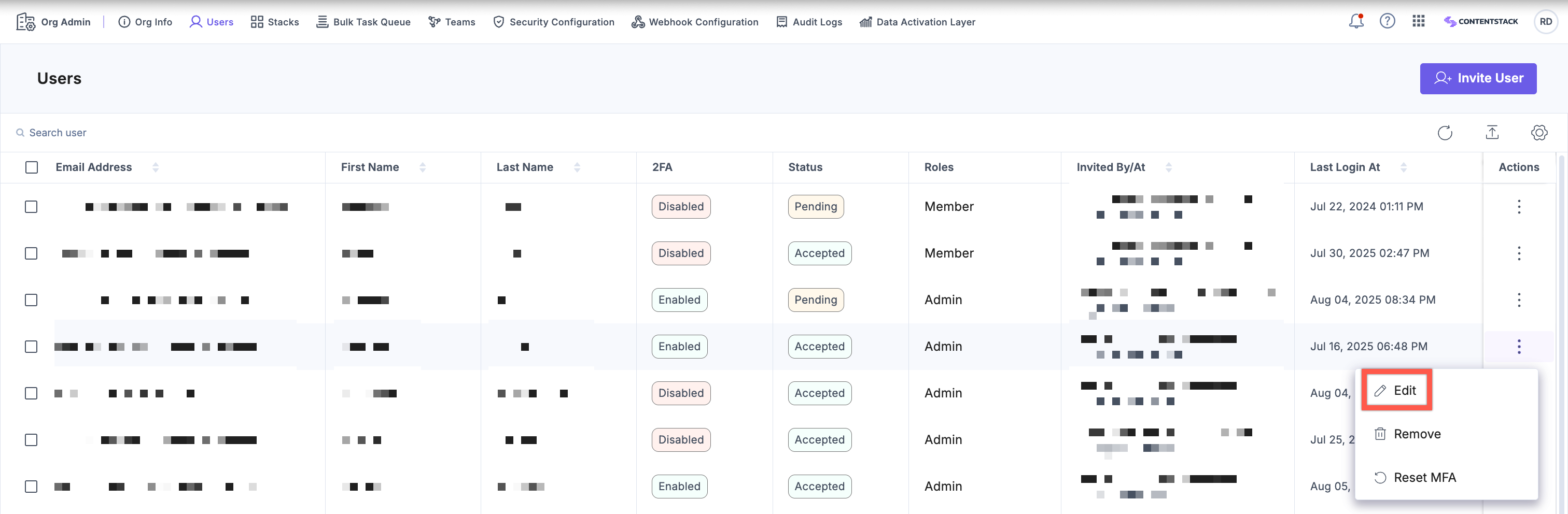Open the RD profile avatar
This screenshot has width=1568, height=514.
click(1546, 22)
